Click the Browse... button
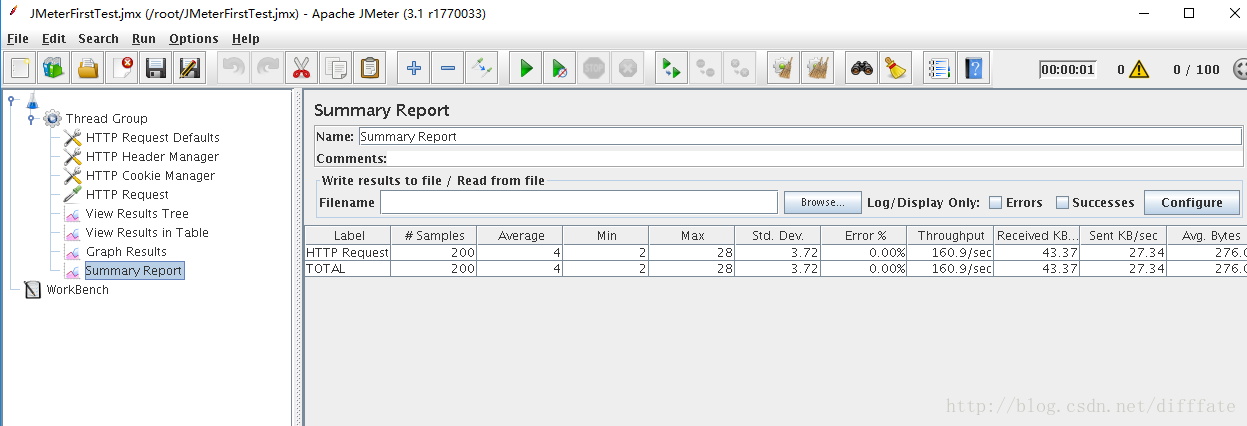This screenshot has width=1247, height=426. coord(823,202)
